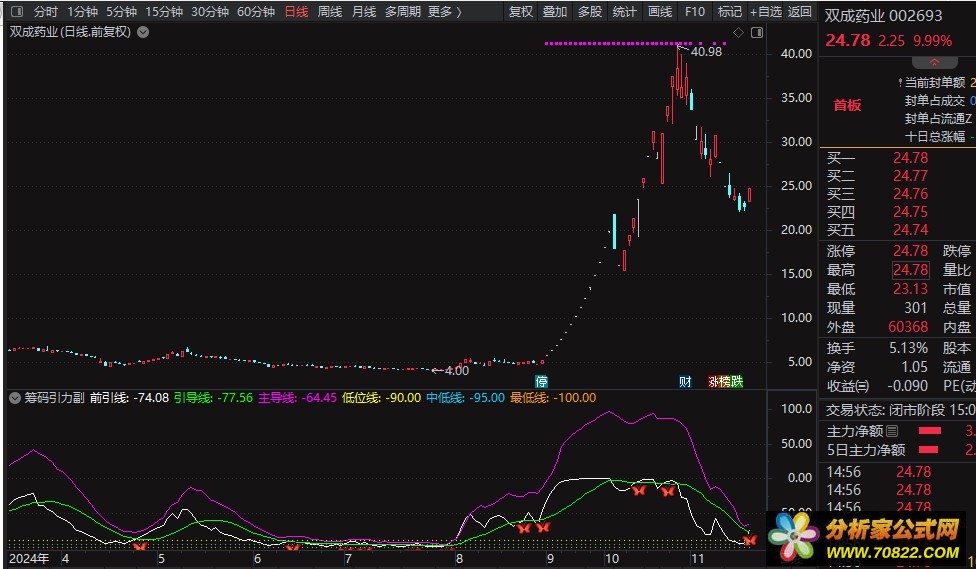
Task: Click the 最低 value 23.13
Action: (910, 289)
